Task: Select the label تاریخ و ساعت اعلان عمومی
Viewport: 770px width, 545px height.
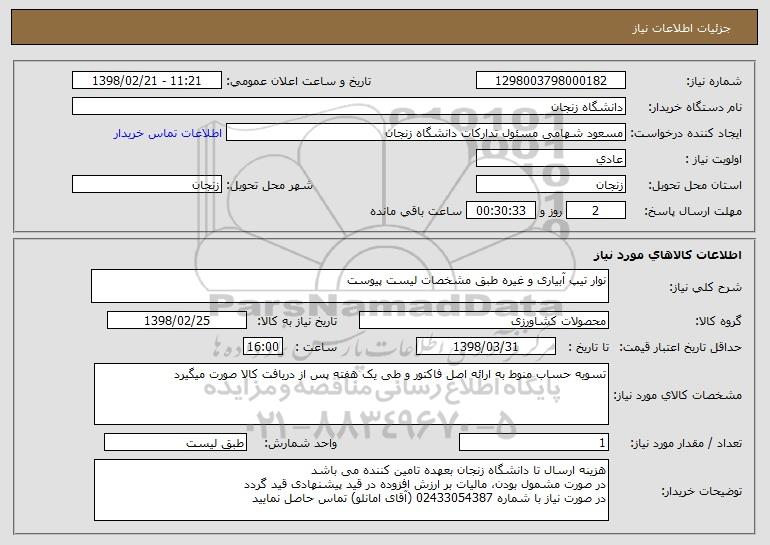Action: click(299, 81)
